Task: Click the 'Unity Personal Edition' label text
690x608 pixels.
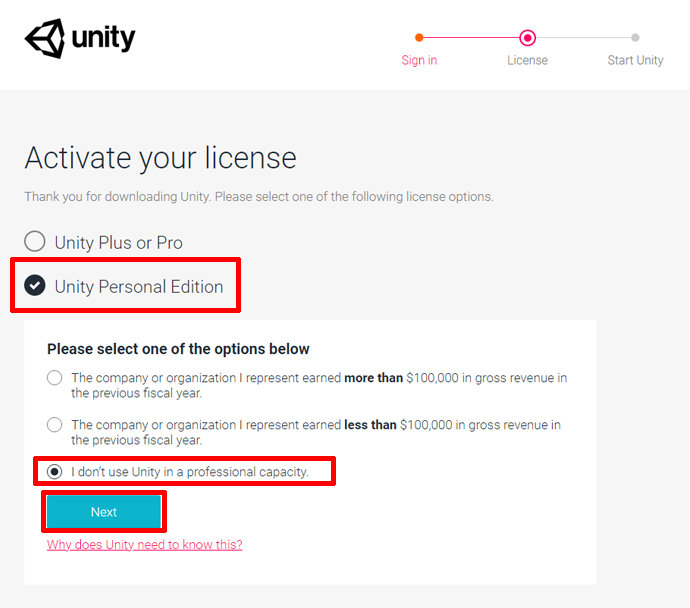Action: point(139,287)
